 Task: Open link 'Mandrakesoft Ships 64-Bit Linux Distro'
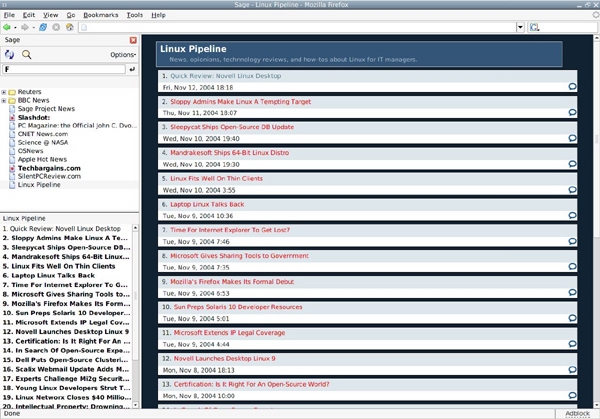[230, 153]
